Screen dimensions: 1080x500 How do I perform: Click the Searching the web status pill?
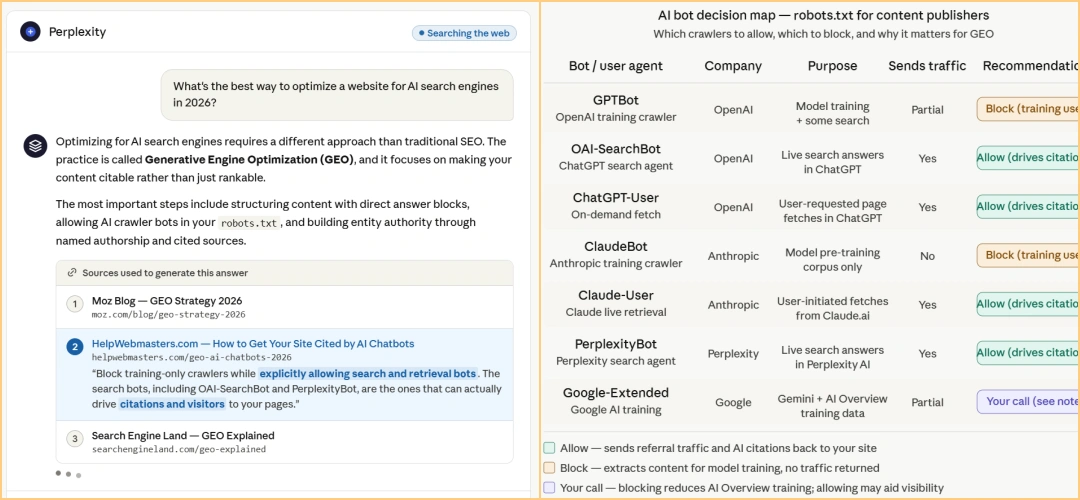click(464, 33)
